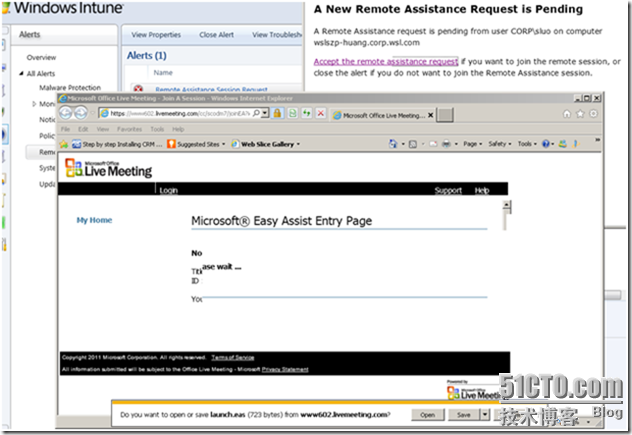Open Favorites star icon at top right
632x435 pixels.
[x=580, y=114]
